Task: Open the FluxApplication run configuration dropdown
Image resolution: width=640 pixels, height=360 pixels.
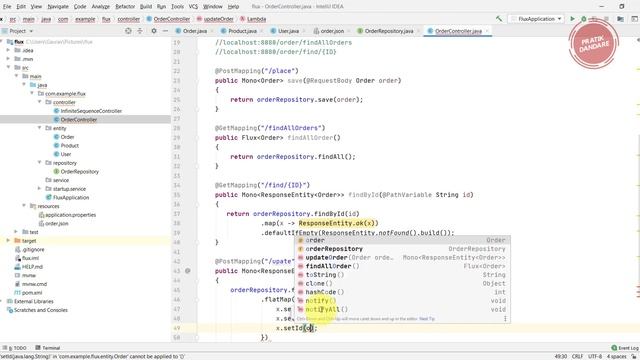Action: pyautogui.click(x=536, y=19)
